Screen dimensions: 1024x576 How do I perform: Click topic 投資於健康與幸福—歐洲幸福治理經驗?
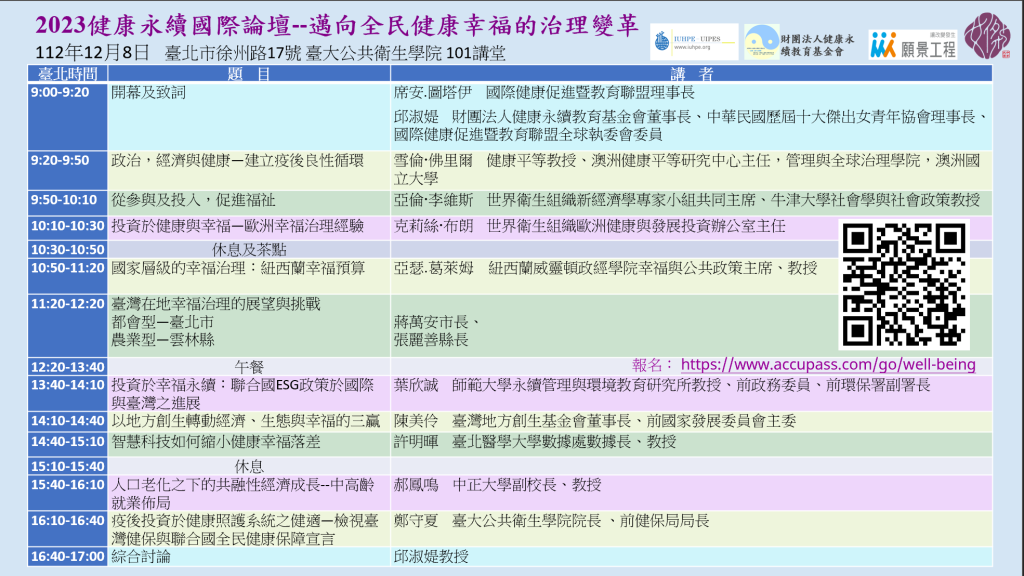coord(237,227)
